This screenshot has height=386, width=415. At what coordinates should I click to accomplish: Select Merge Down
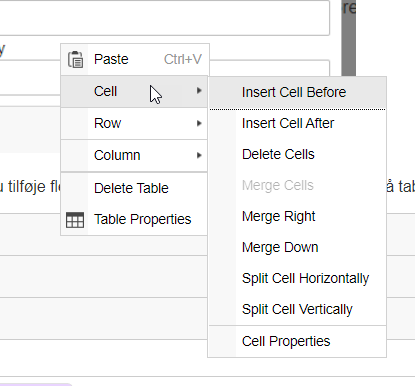[297, 247]
